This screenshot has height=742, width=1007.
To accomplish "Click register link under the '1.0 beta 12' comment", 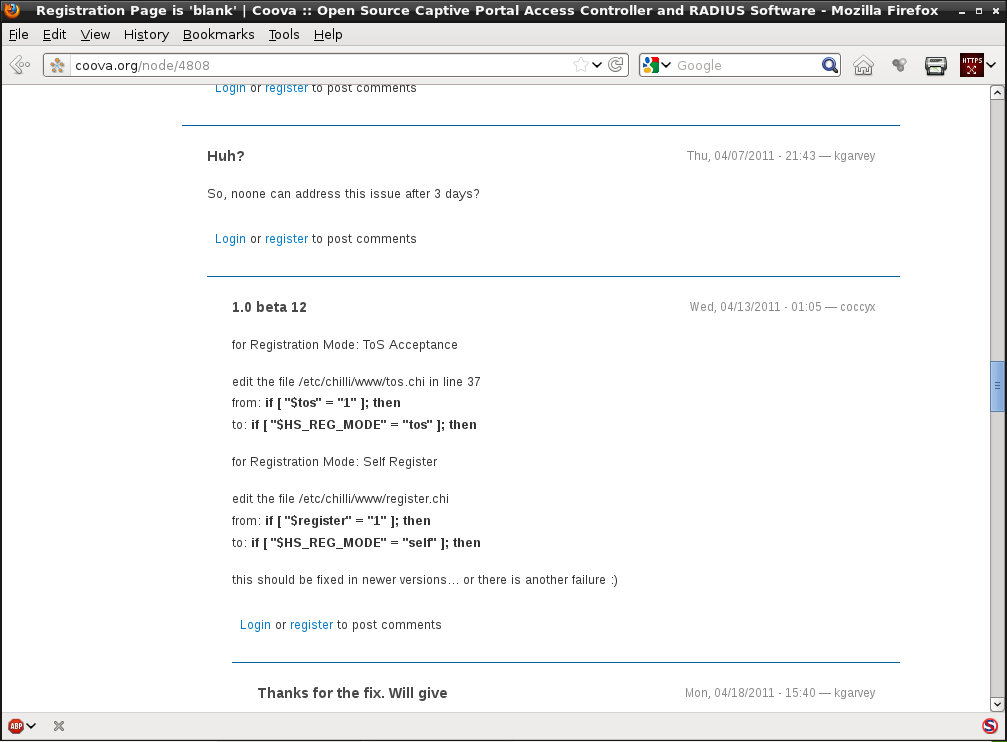I will point(311,625).
